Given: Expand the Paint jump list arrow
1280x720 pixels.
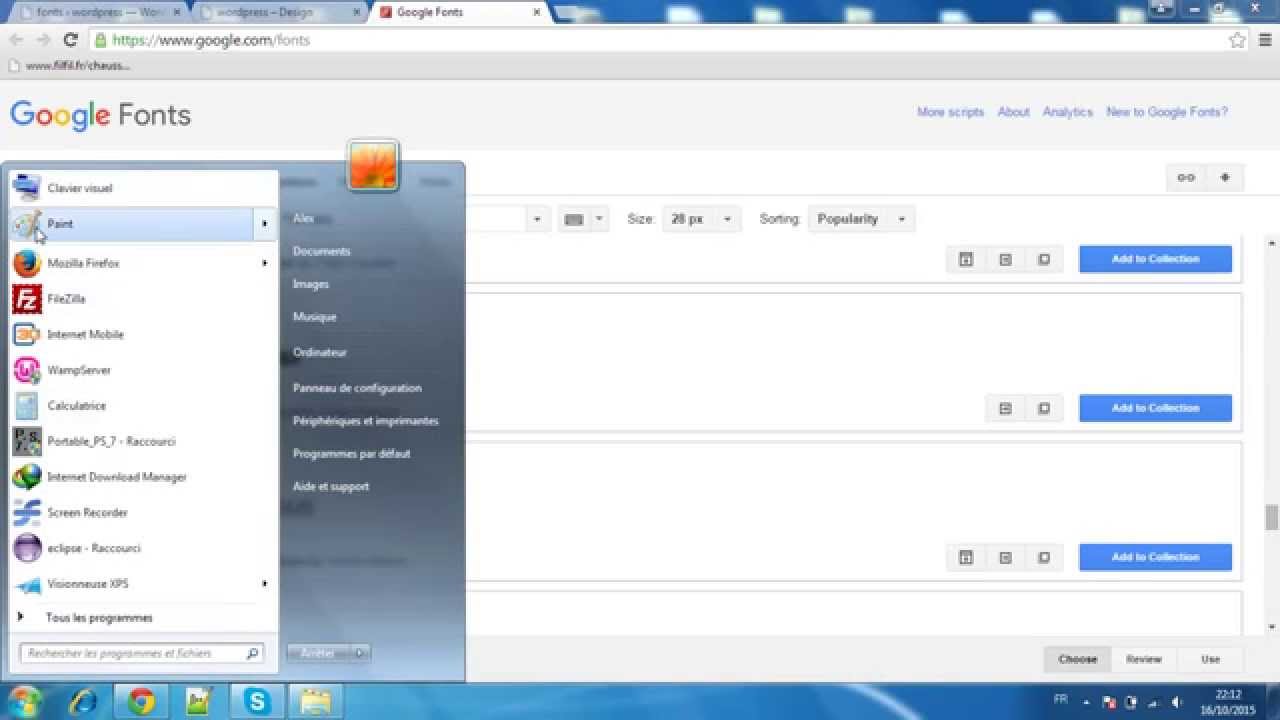Looking at the screenshot, I should (x=265, y=224).
